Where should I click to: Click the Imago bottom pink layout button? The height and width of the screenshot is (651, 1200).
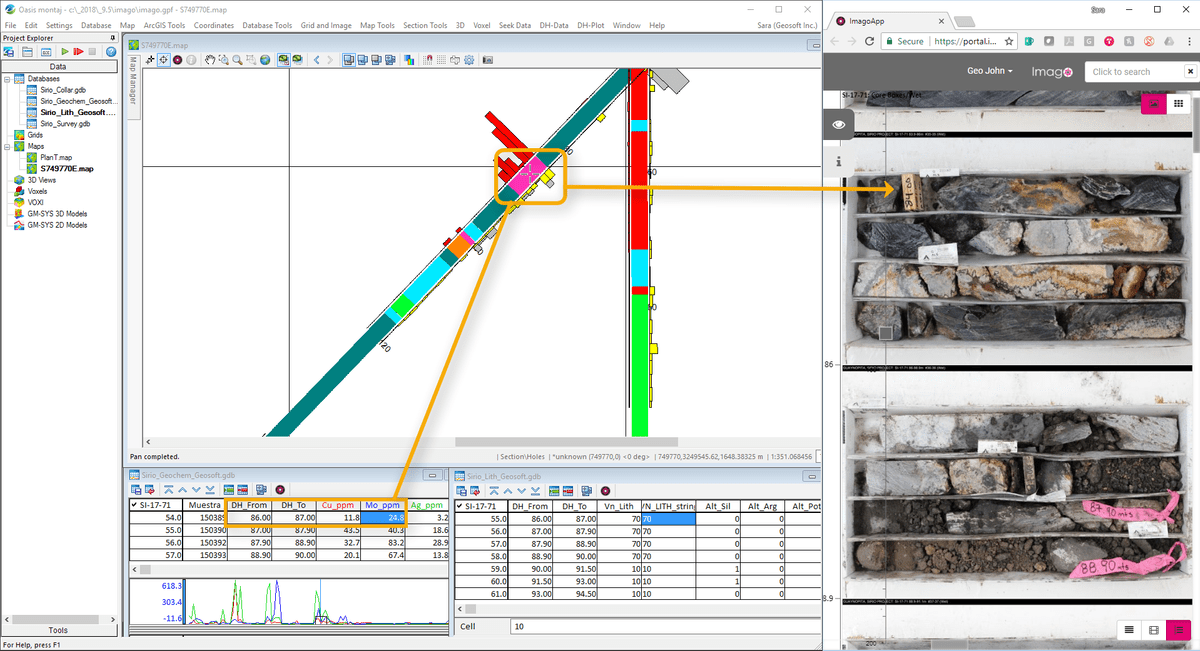[1180, 630]
